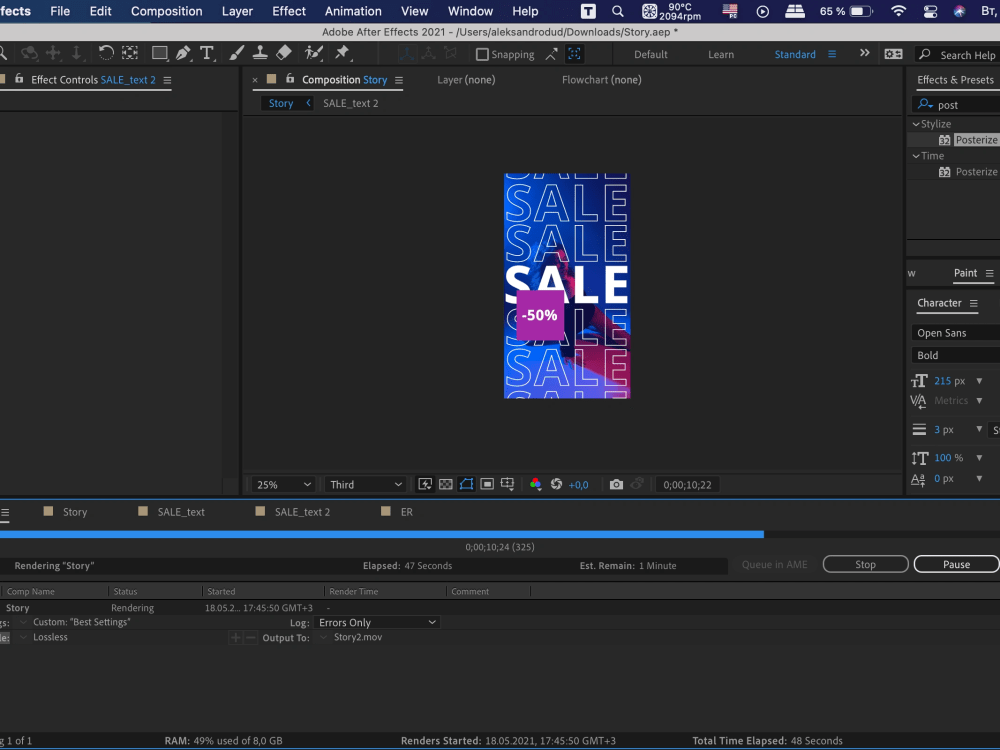Select the Pan Behind anchor point tool
This screenshot has height=750, width=1000.
click(130, 54)
